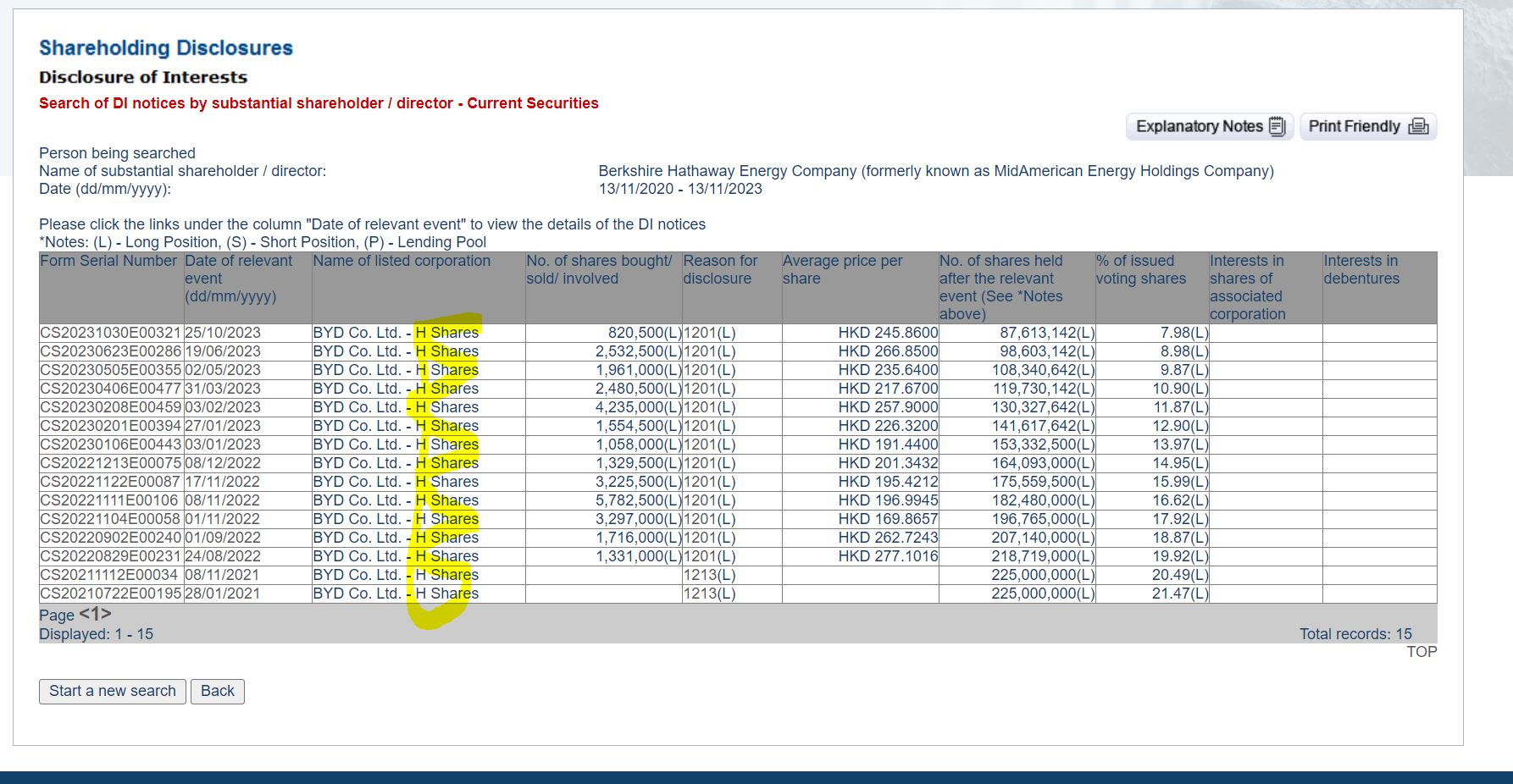Viewport: 1513px width, 784px height.
Task: Open notice dated 08/12/2022
Action: 223,463
